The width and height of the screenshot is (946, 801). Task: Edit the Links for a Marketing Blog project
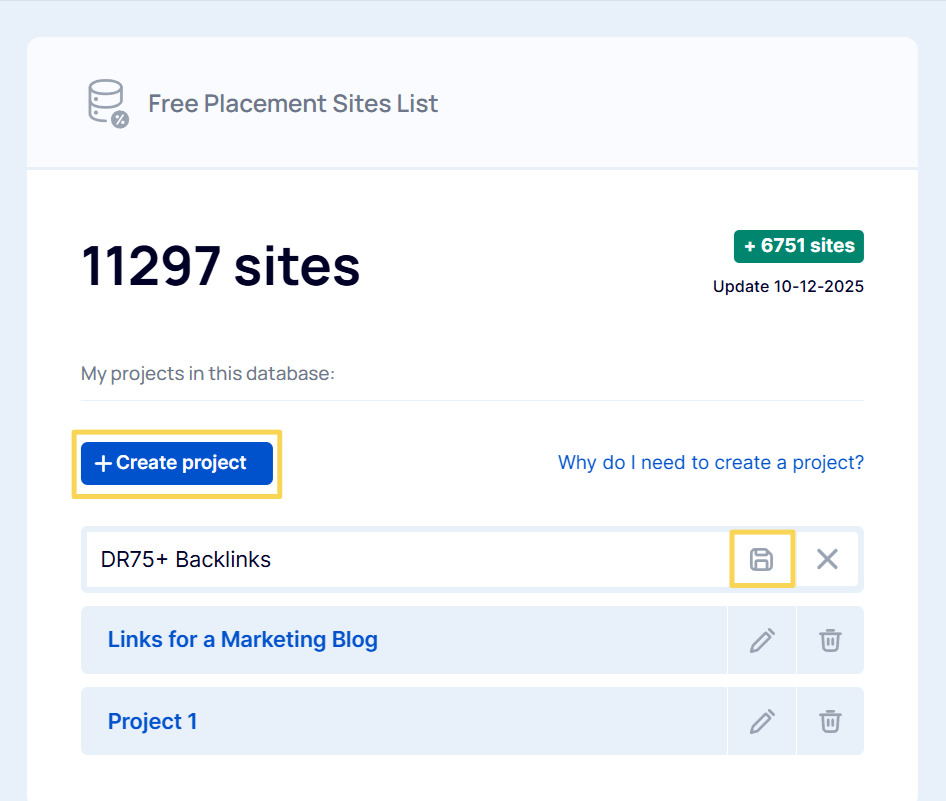(762, 640)
